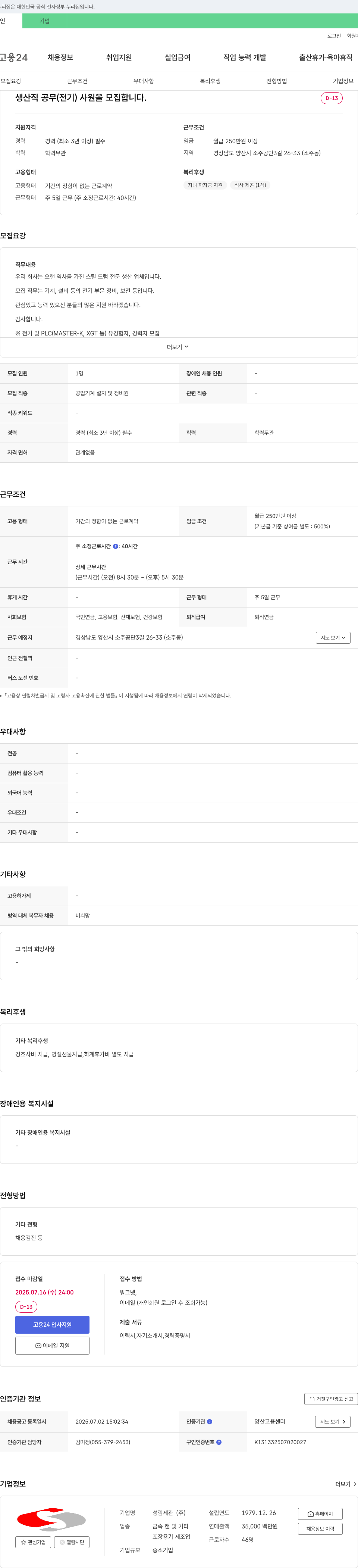Click the 자녀 학자금 지원 tag
The width and height of the screenshot is (358, 1568).
pos(205,185)
